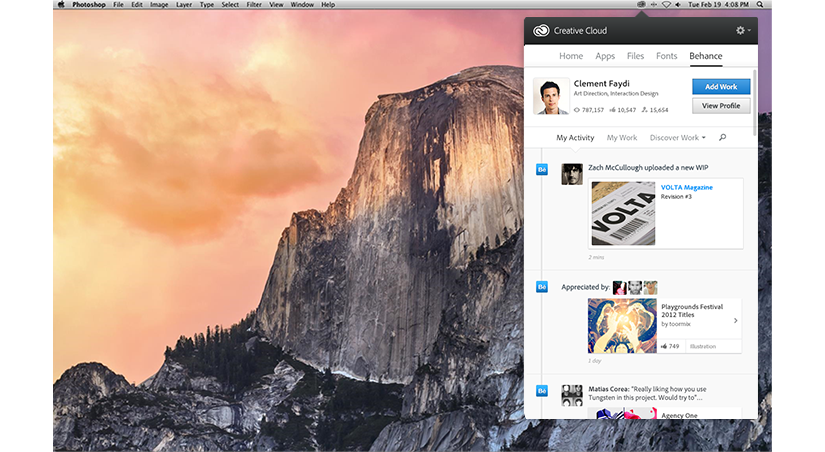Open the Photoshop application menu
The width and height of the screenshot is (825, 452).
click(89, 4)
